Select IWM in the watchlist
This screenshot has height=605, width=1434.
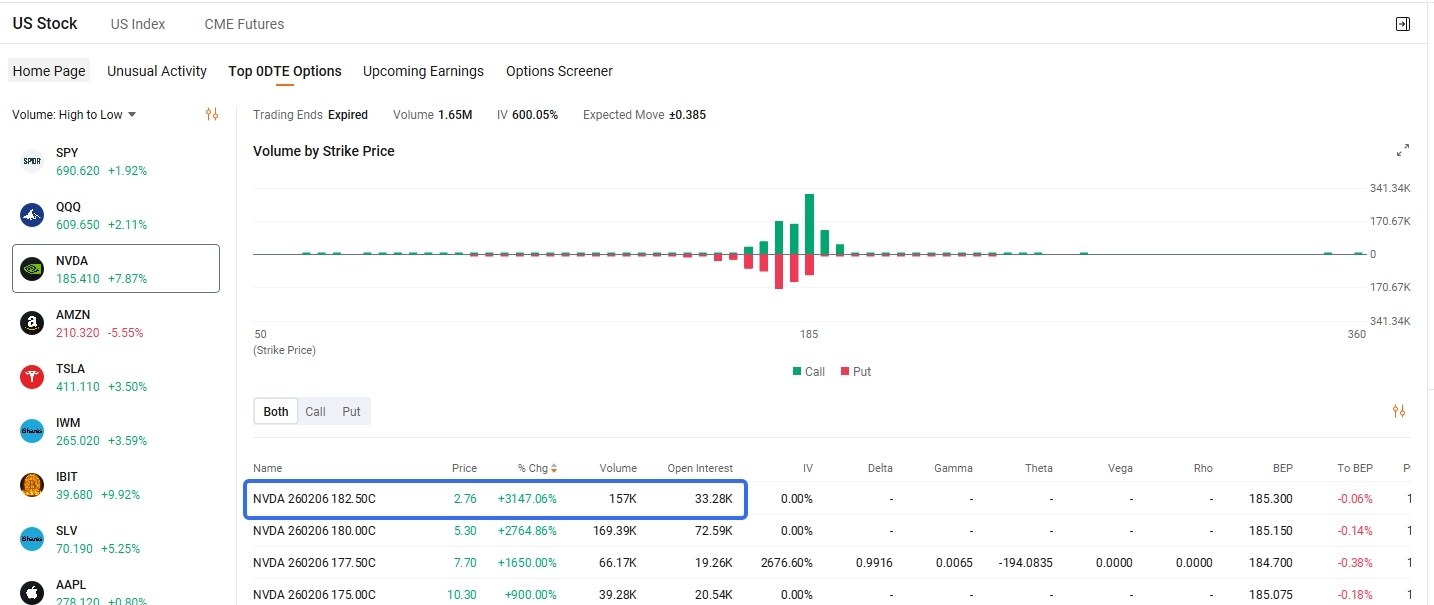116,431
